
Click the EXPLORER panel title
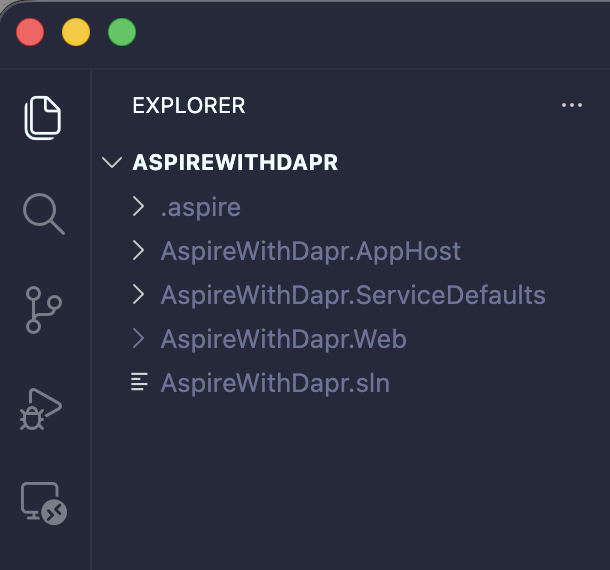point(188,105)
